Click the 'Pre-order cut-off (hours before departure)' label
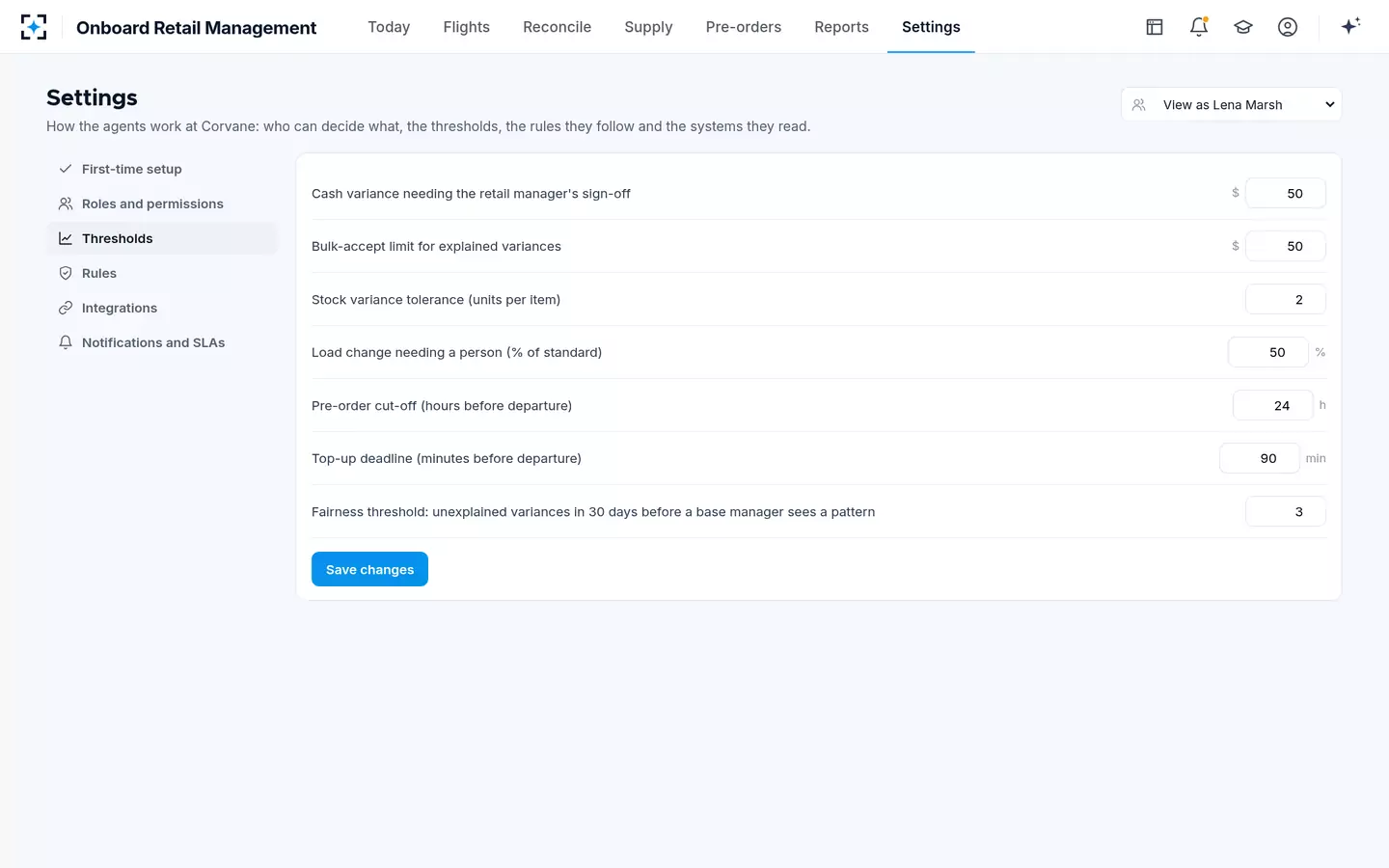Viewport: 1389px width, 868px height. point(442,405)
